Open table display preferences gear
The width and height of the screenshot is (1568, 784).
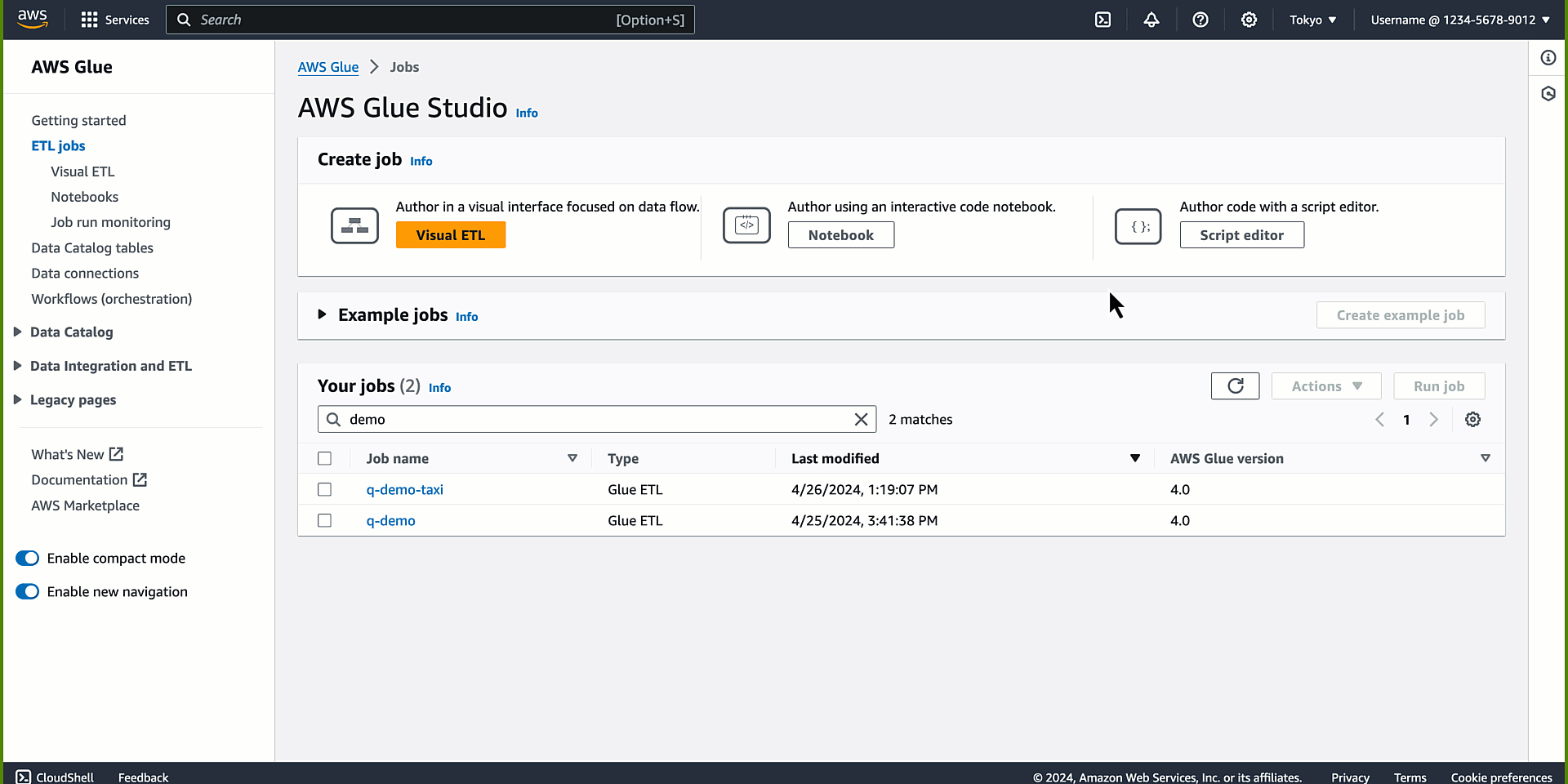click(x=1473, y=419)
